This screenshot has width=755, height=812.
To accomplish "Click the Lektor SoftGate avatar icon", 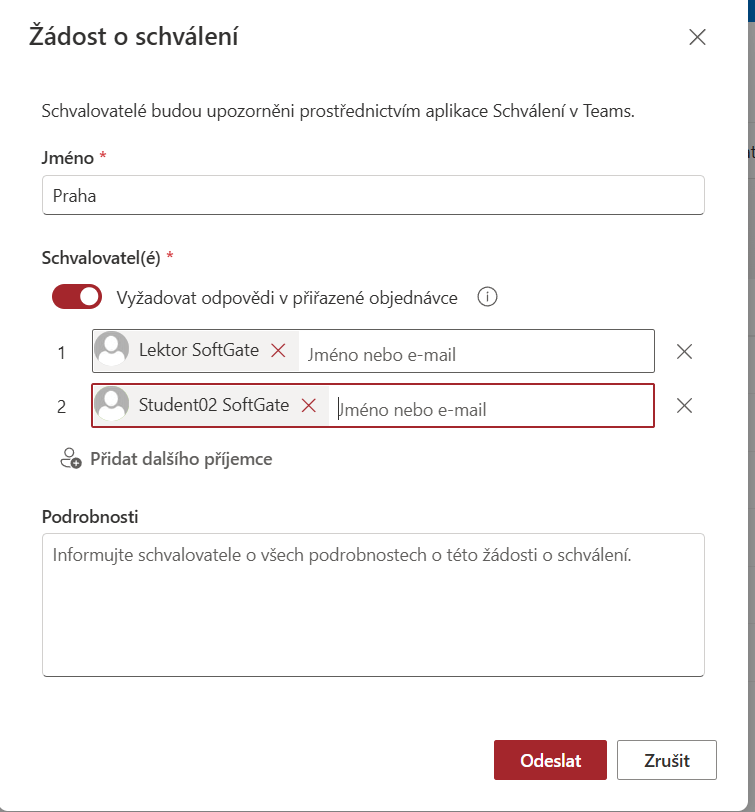I will (112, 351).
